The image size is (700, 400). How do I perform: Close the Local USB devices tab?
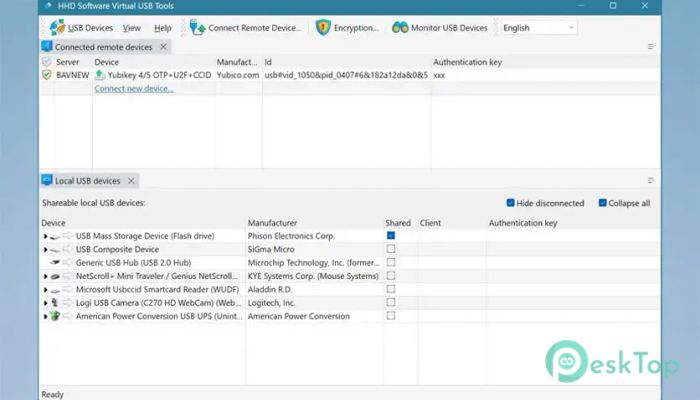tap(131, 181)
